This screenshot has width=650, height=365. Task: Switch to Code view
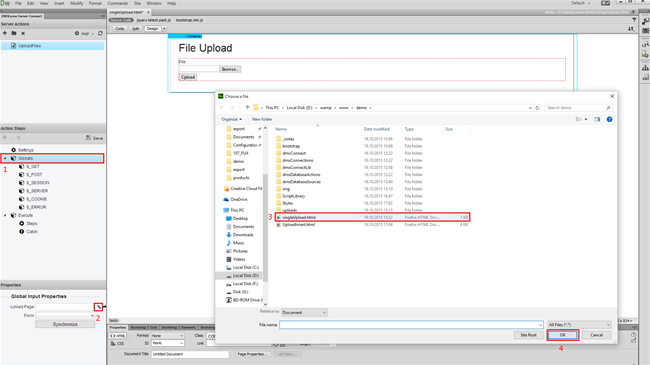[119, 29]
